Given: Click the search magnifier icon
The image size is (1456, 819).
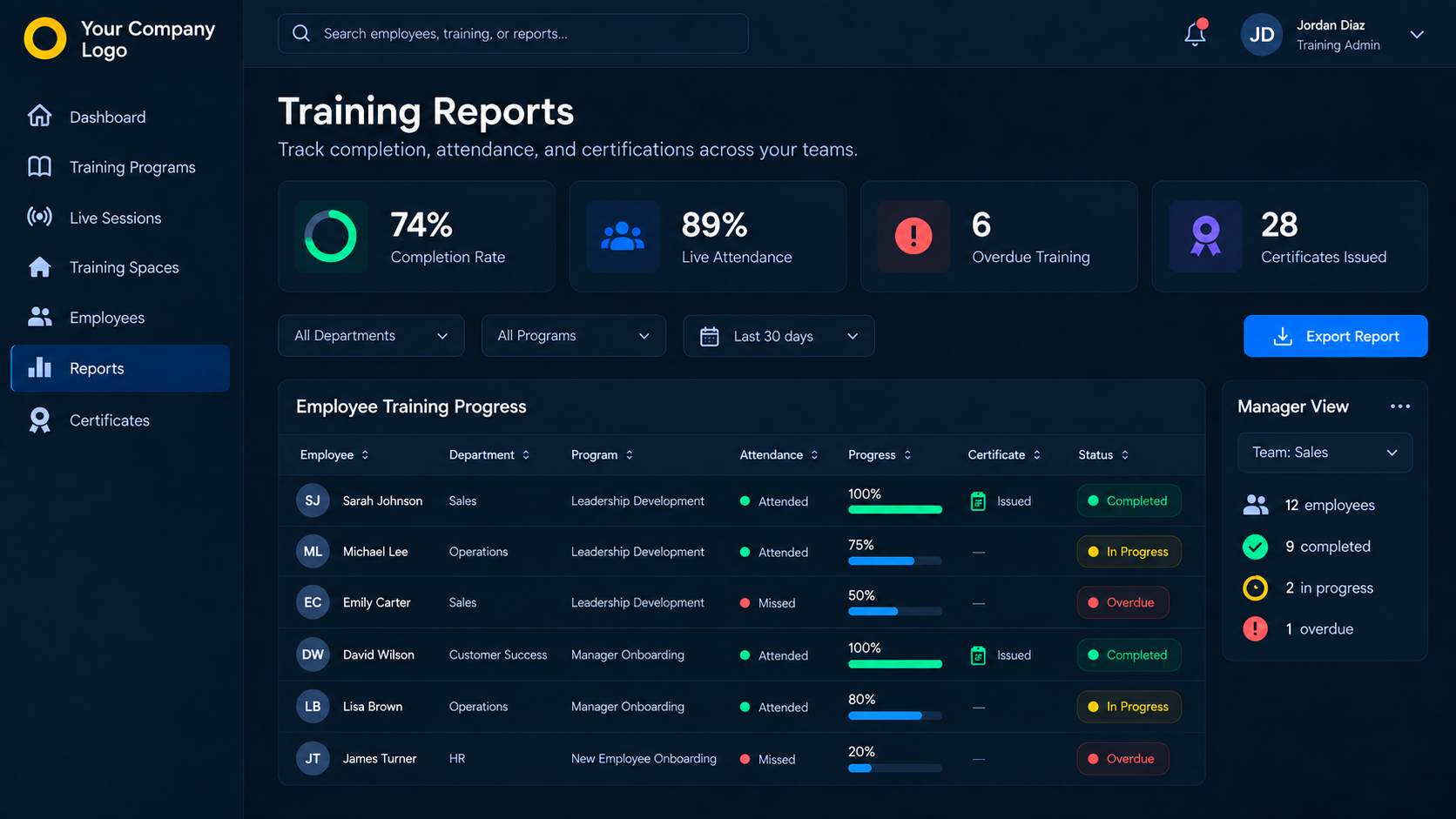Looking at the screenshot, I should pyautogui.click(x=301, y=33).
